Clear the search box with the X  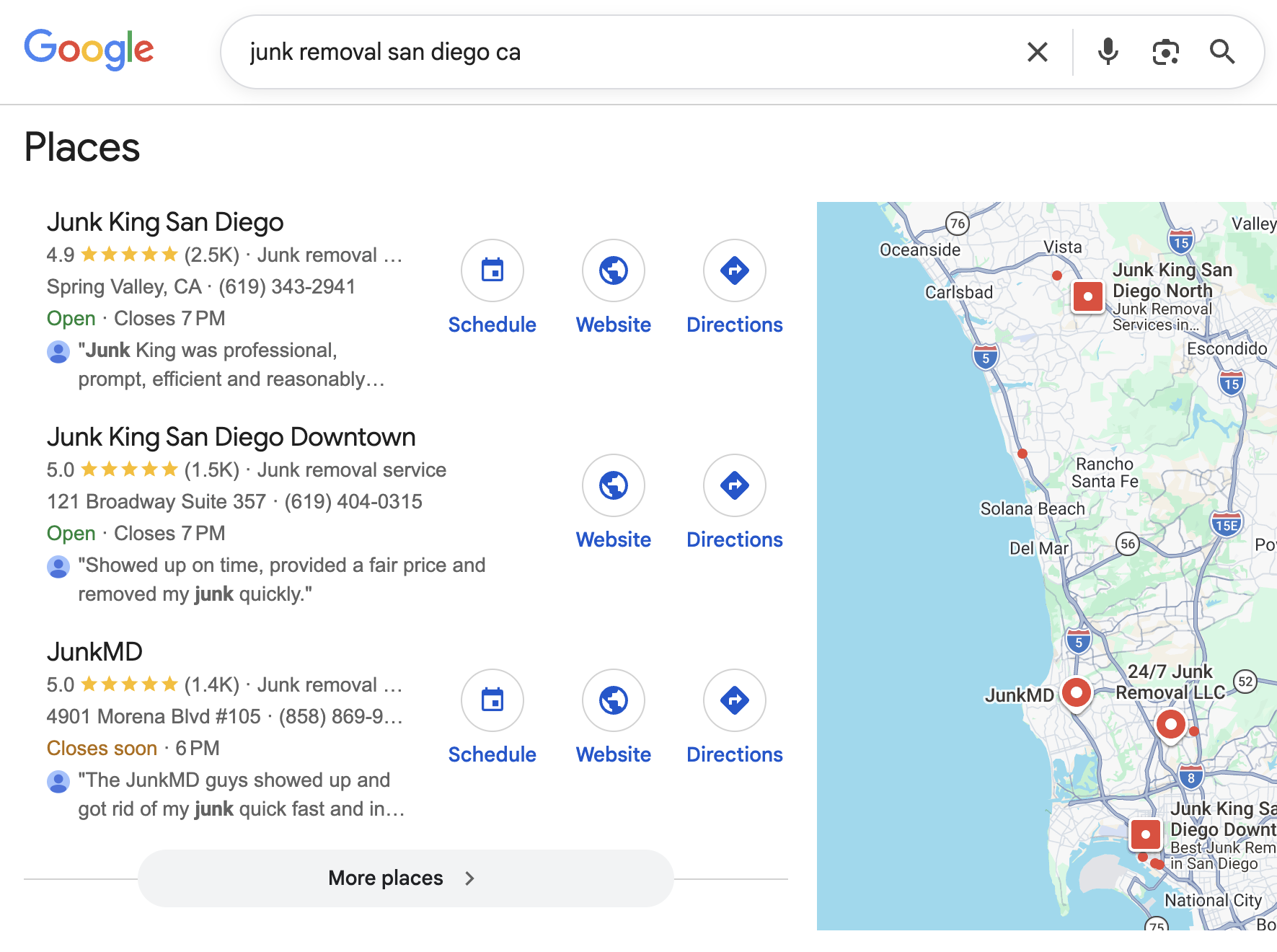(x=1037, y=51)
